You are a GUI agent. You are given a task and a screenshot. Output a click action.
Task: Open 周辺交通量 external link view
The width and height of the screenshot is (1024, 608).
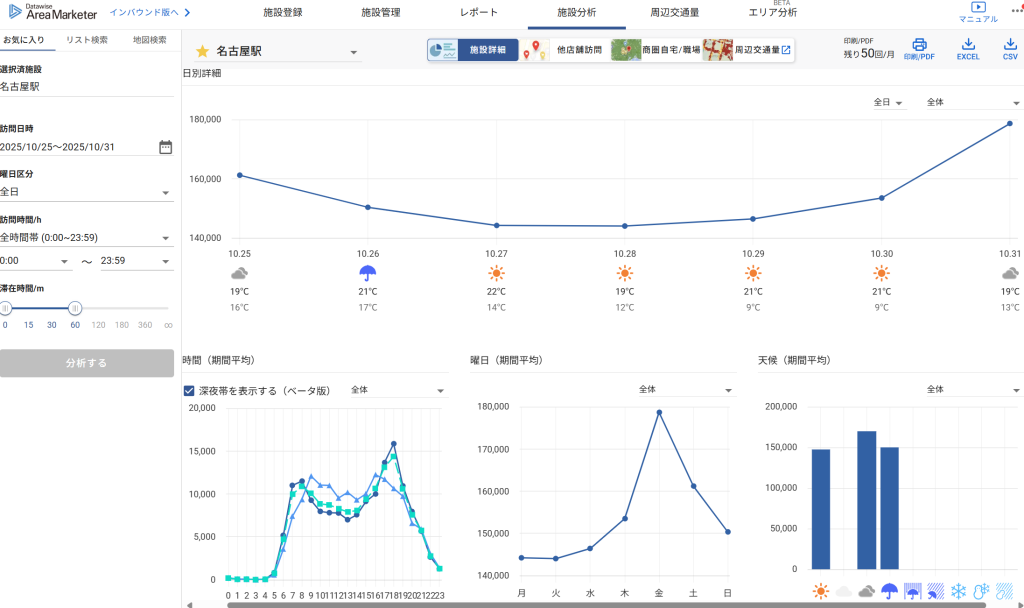(748, 50)
